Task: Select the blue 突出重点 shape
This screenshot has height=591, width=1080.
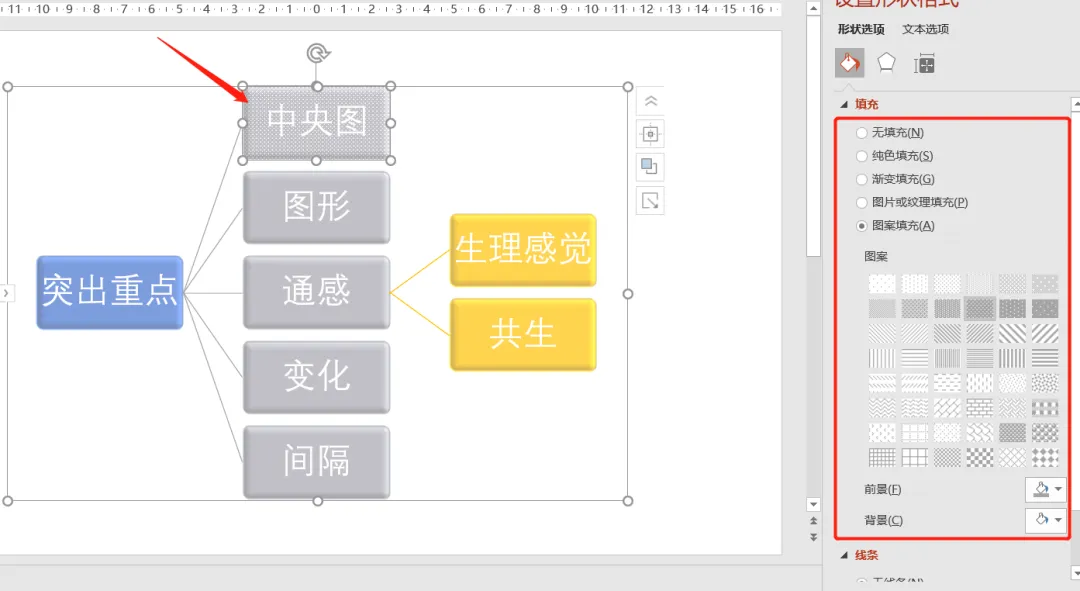Action: pyautogui.click(x=110, y=292)
